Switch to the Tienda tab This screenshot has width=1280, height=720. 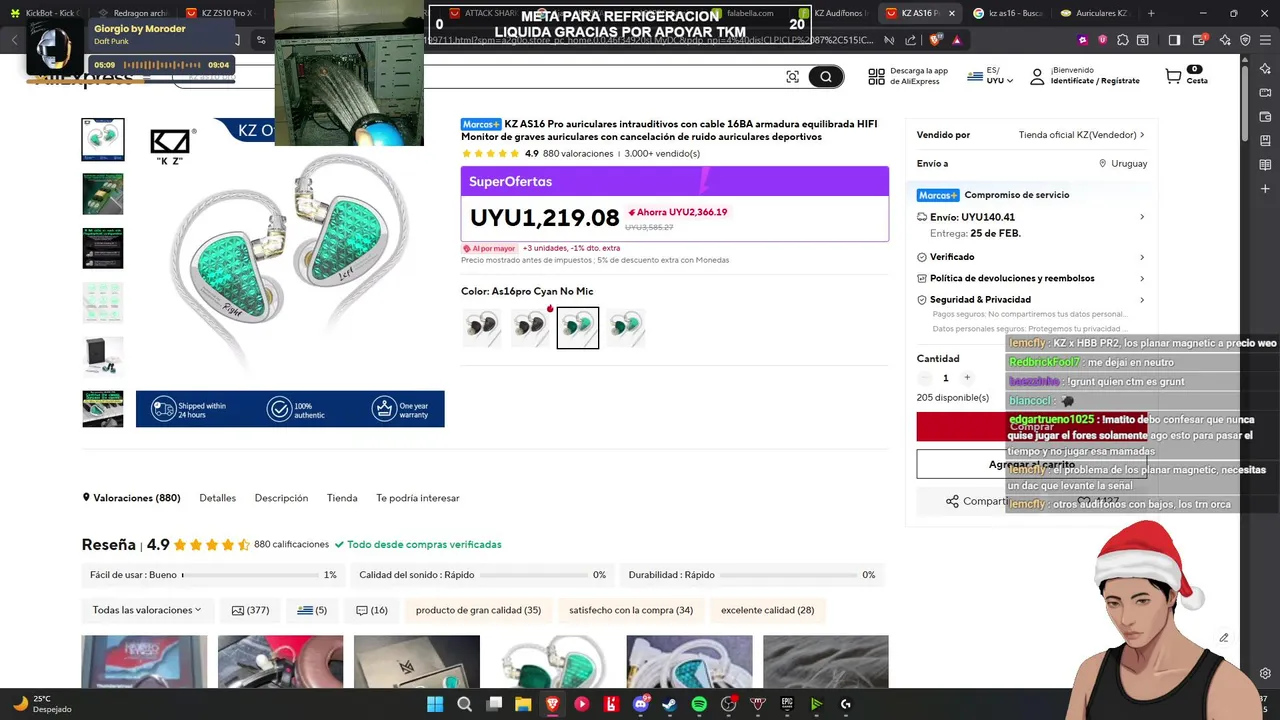coord(342,498)
